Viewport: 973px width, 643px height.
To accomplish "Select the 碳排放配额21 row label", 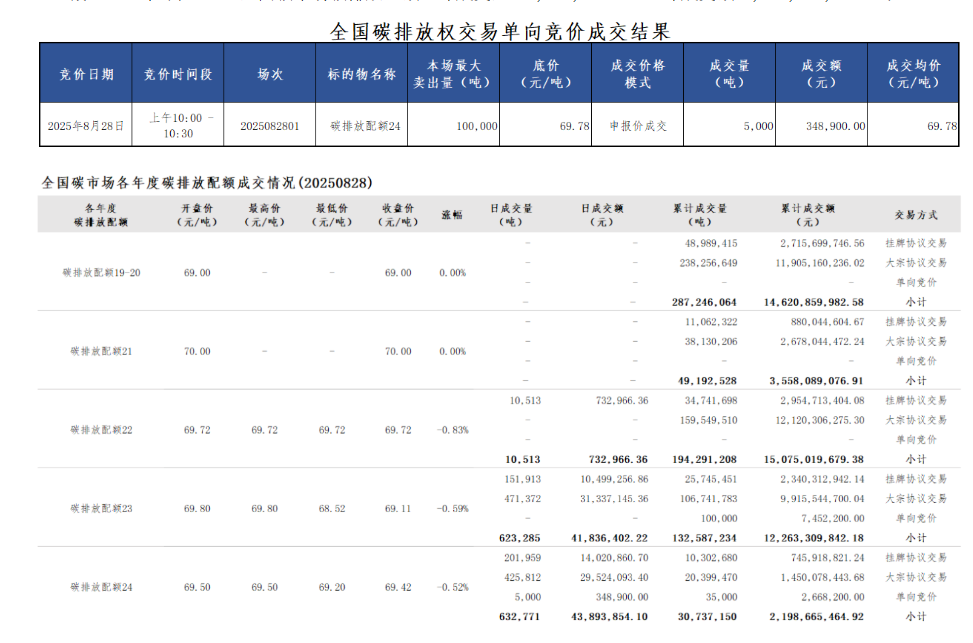I will 100,351.
